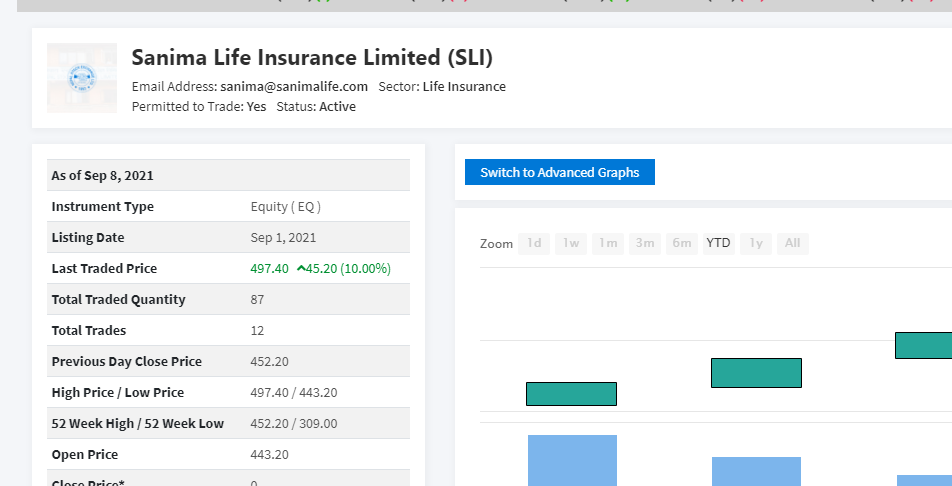Click the As of Sep 8, 2021 row
The height and width of the screenshot is (486, 952).
click(228, 175)
